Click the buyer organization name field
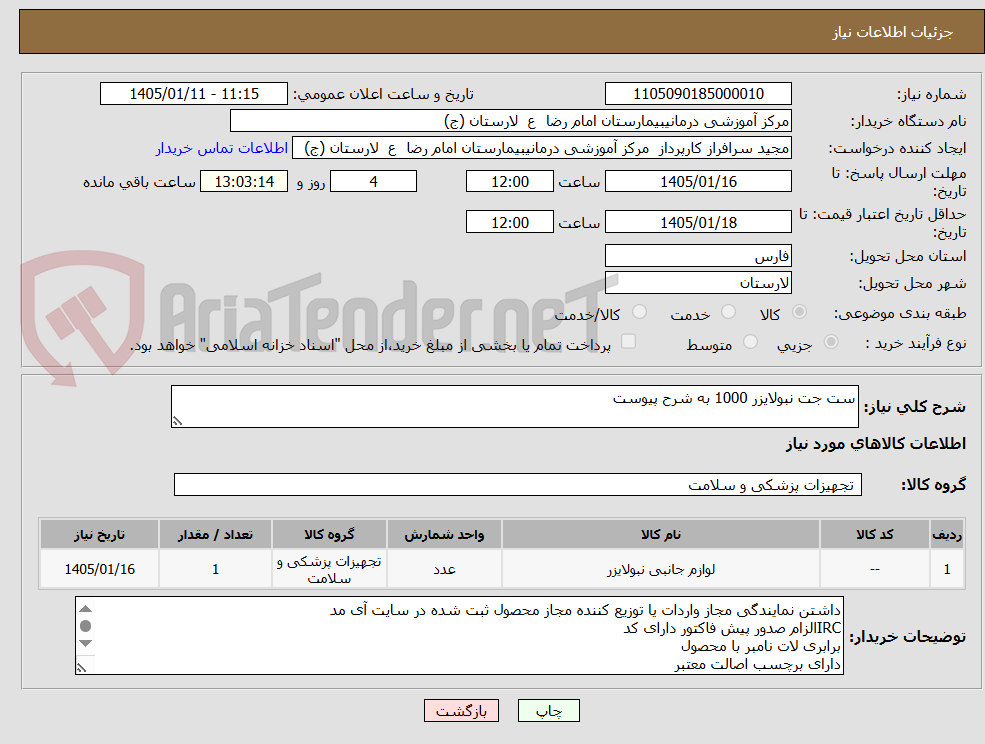This screenshot has height=744, width=985. [x=510, y=121]
